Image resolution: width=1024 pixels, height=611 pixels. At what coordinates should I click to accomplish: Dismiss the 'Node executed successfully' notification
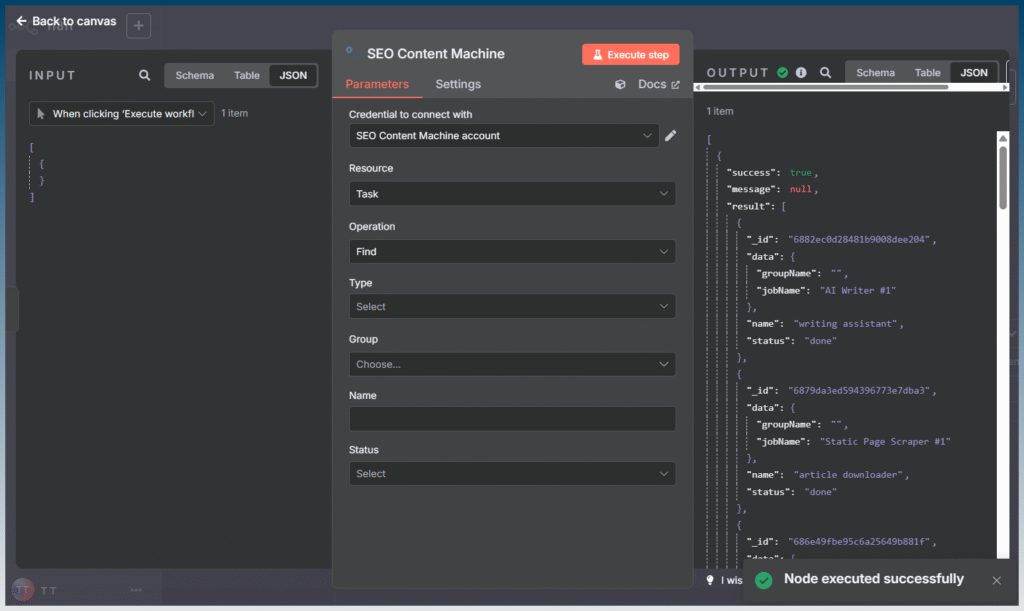point(997,580)
